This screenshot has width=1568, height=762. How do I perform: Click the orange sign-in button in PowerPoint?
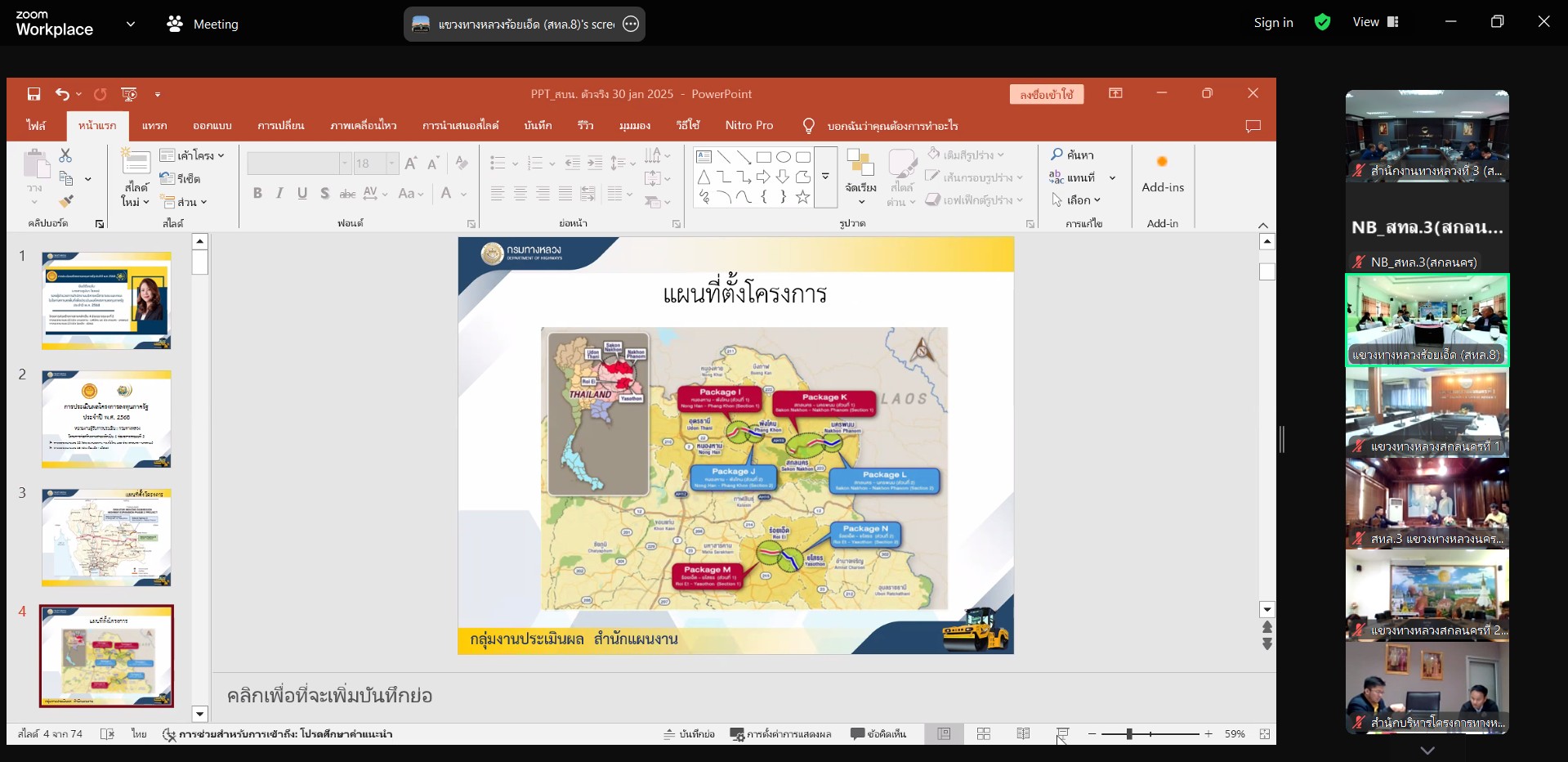1046,95
